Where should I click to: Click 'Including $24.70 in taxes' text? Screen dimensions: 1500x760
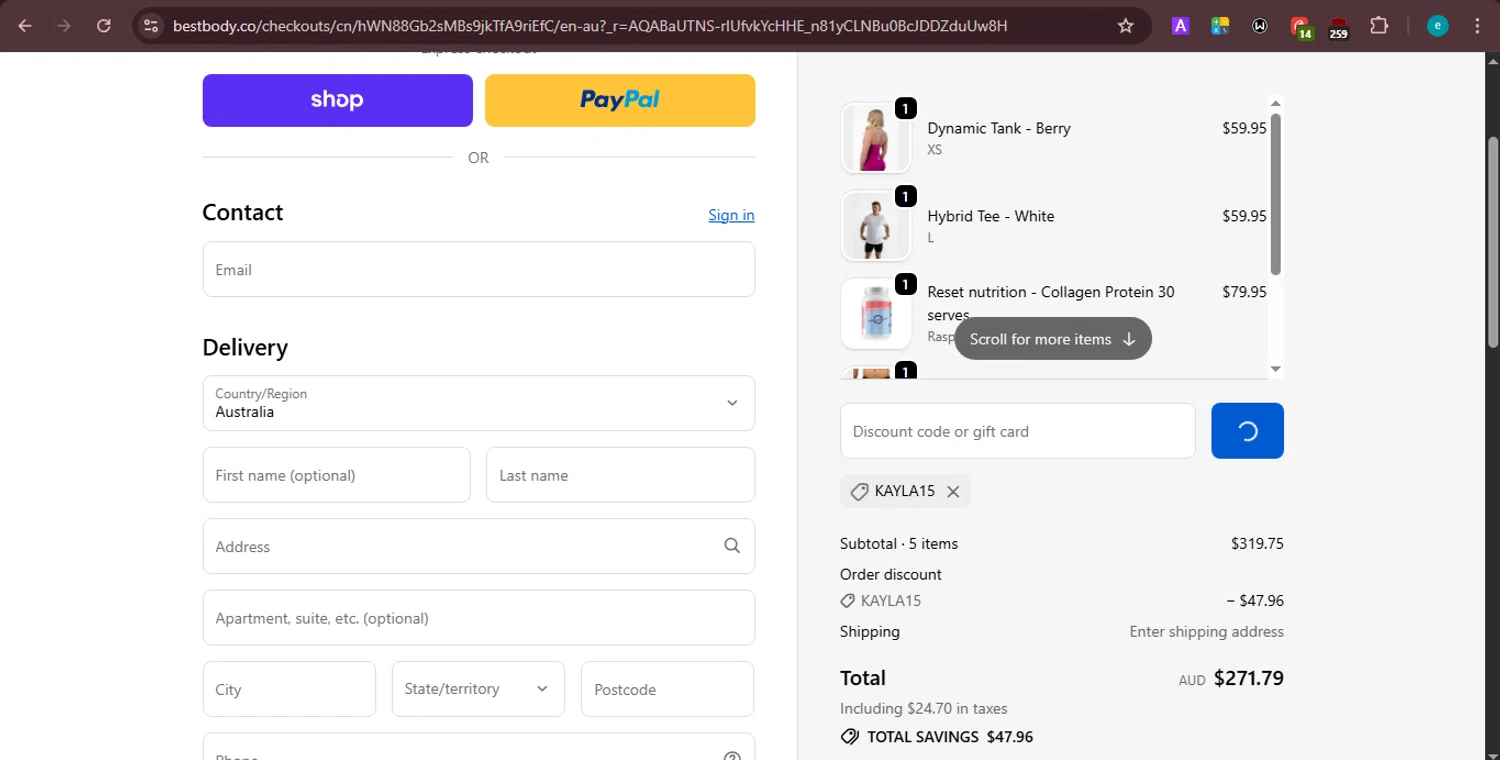[924, 709]
